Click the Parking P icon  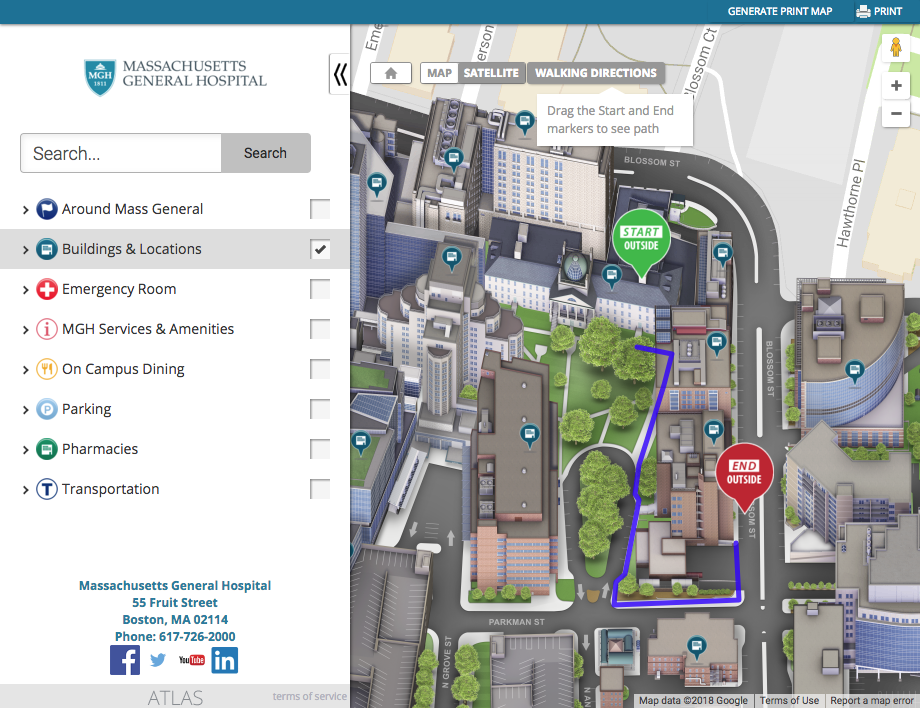[47, 409]
